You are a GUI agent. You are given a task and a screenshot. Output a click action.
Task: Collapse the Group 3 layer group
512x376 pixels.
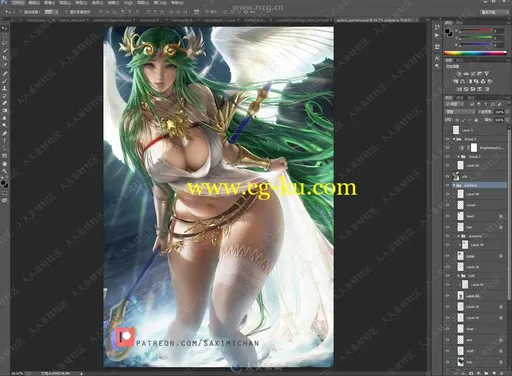click(x=454, y=139)
